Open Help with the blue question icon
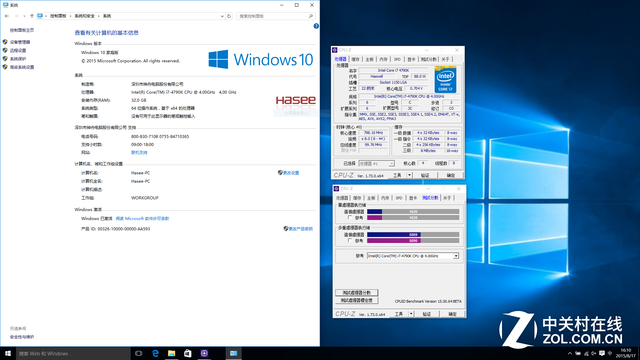Screen dimensions: 640x360 click(x=316, y=26)
